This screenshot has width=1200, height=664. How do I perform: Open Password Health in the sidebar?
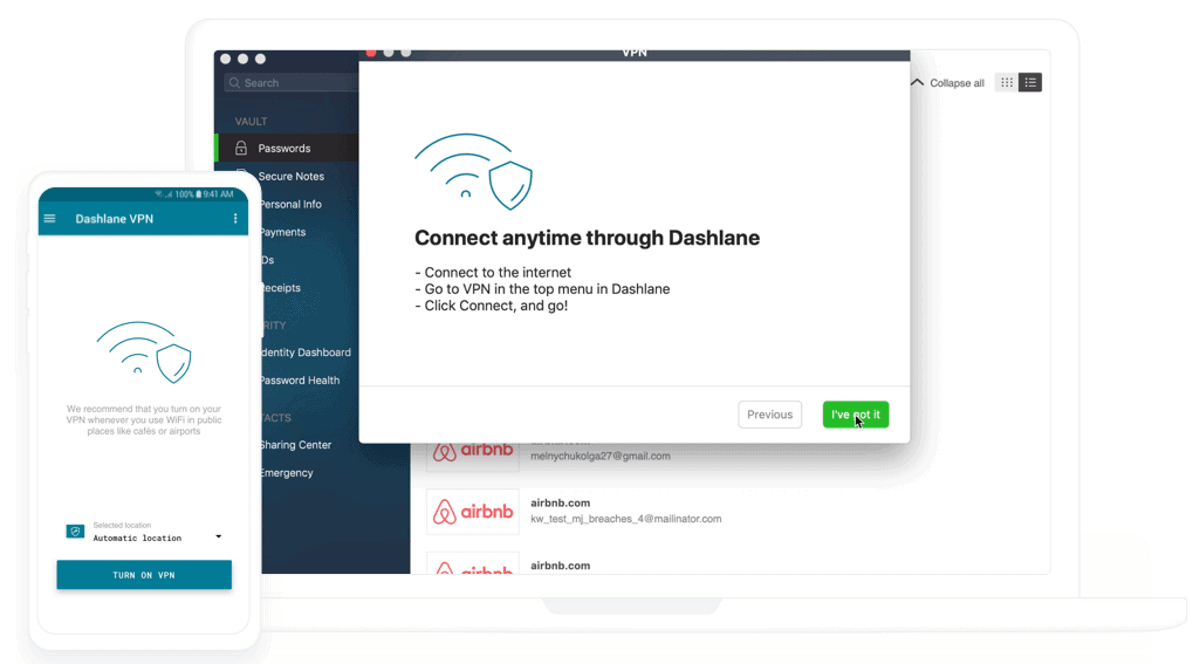298,380
